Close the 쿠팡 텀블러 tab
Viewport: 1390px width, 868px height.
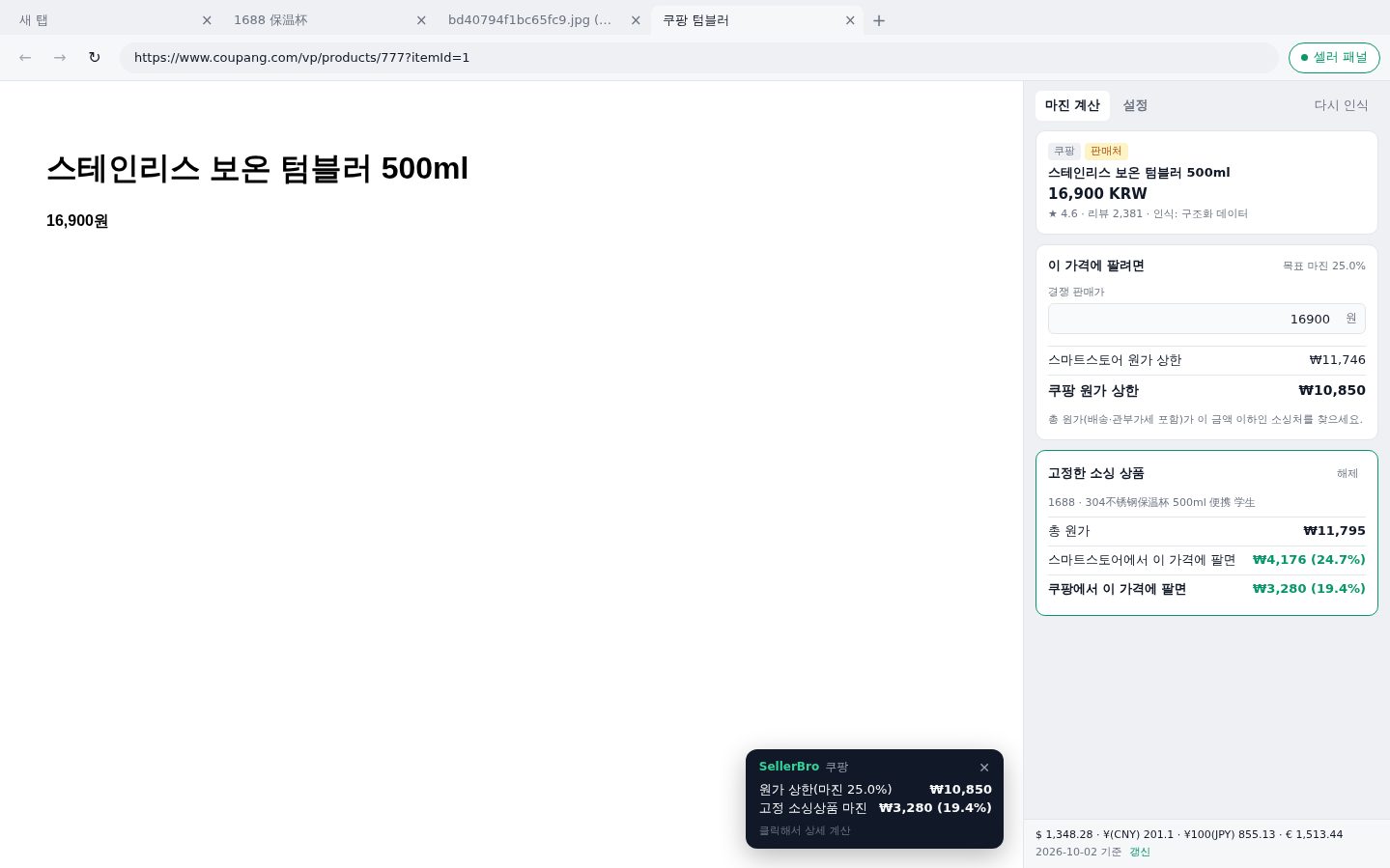pyautogui.click(x=850, y=20)
